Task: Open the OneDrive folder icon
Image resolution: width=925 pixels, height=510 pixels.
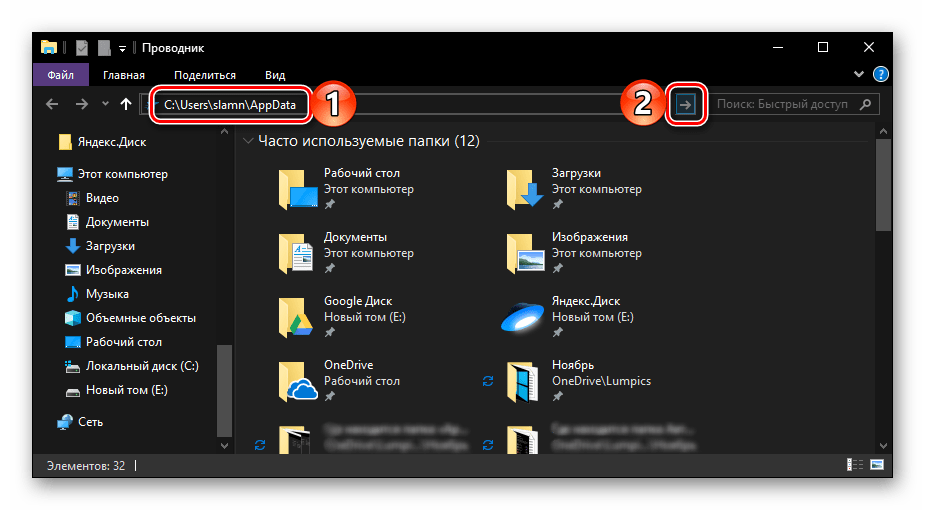Action: point(296,382)
